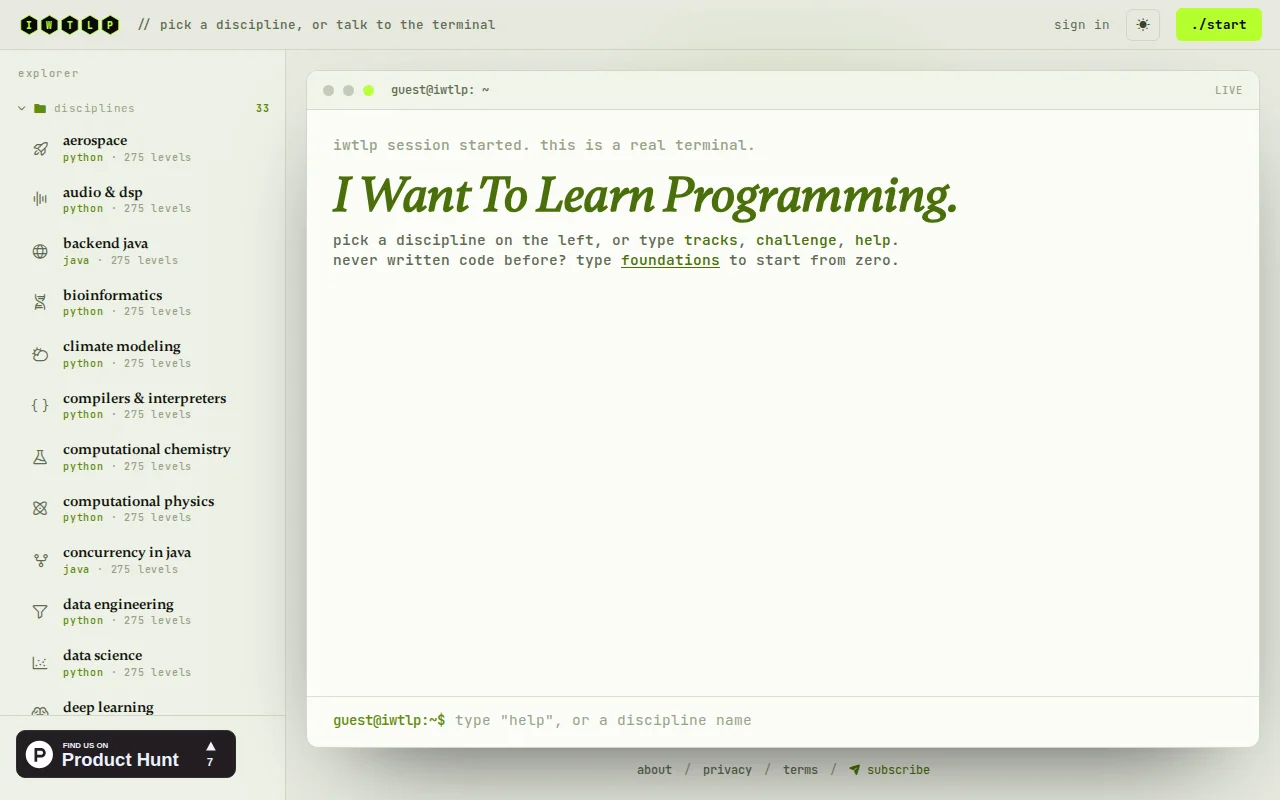Click the green terminal window dot
This screenshot has width=1280, height=800.
pyautogui.click(x=368, y=90)
